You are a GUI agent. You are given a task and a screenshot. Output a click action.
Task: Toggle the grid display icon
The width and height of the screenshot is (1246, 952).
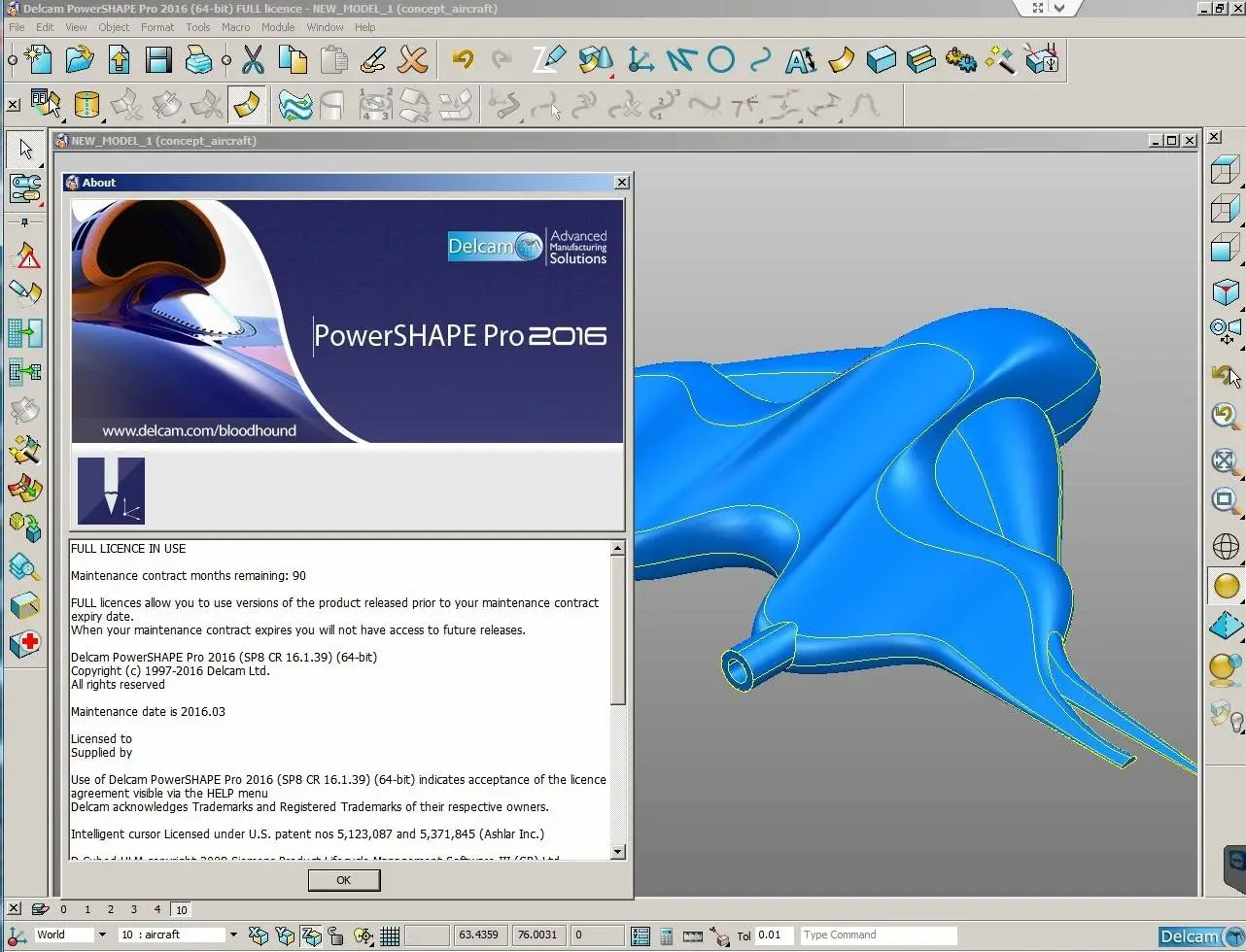click(390, 935)
